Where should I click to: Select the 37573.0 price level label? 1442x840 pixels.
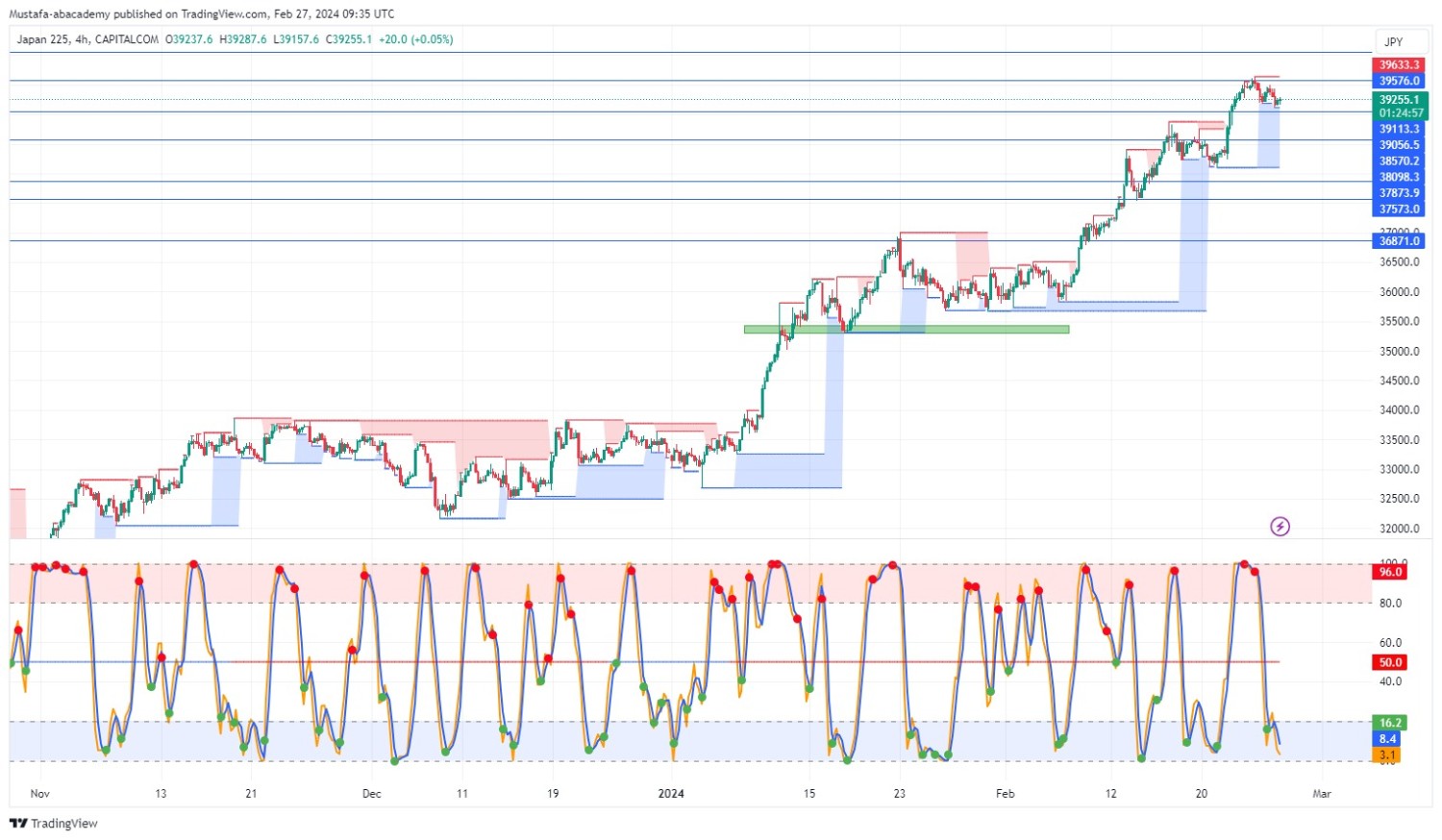pyautogui.click(x=1399, y=209)
